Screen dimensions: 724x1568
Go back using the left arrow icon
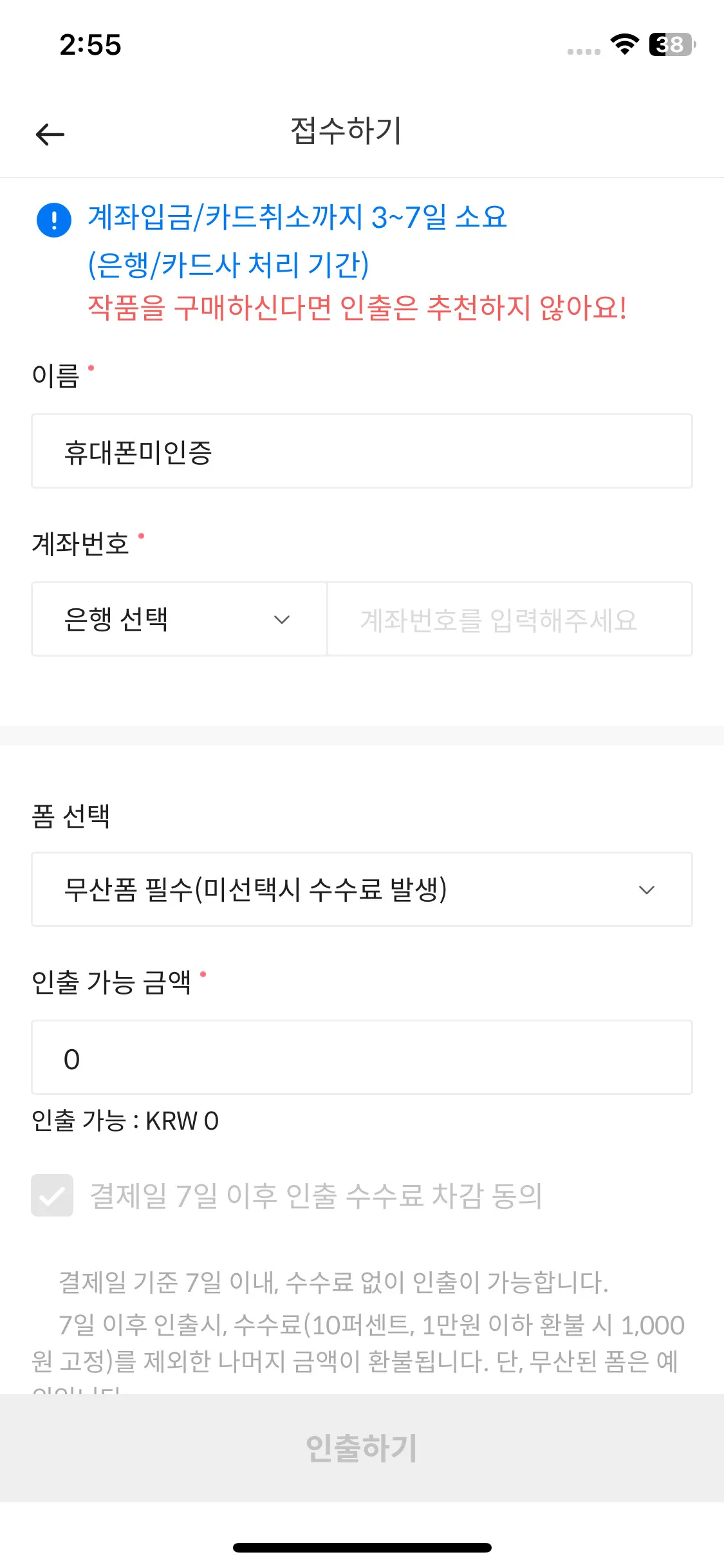point(50,134)
